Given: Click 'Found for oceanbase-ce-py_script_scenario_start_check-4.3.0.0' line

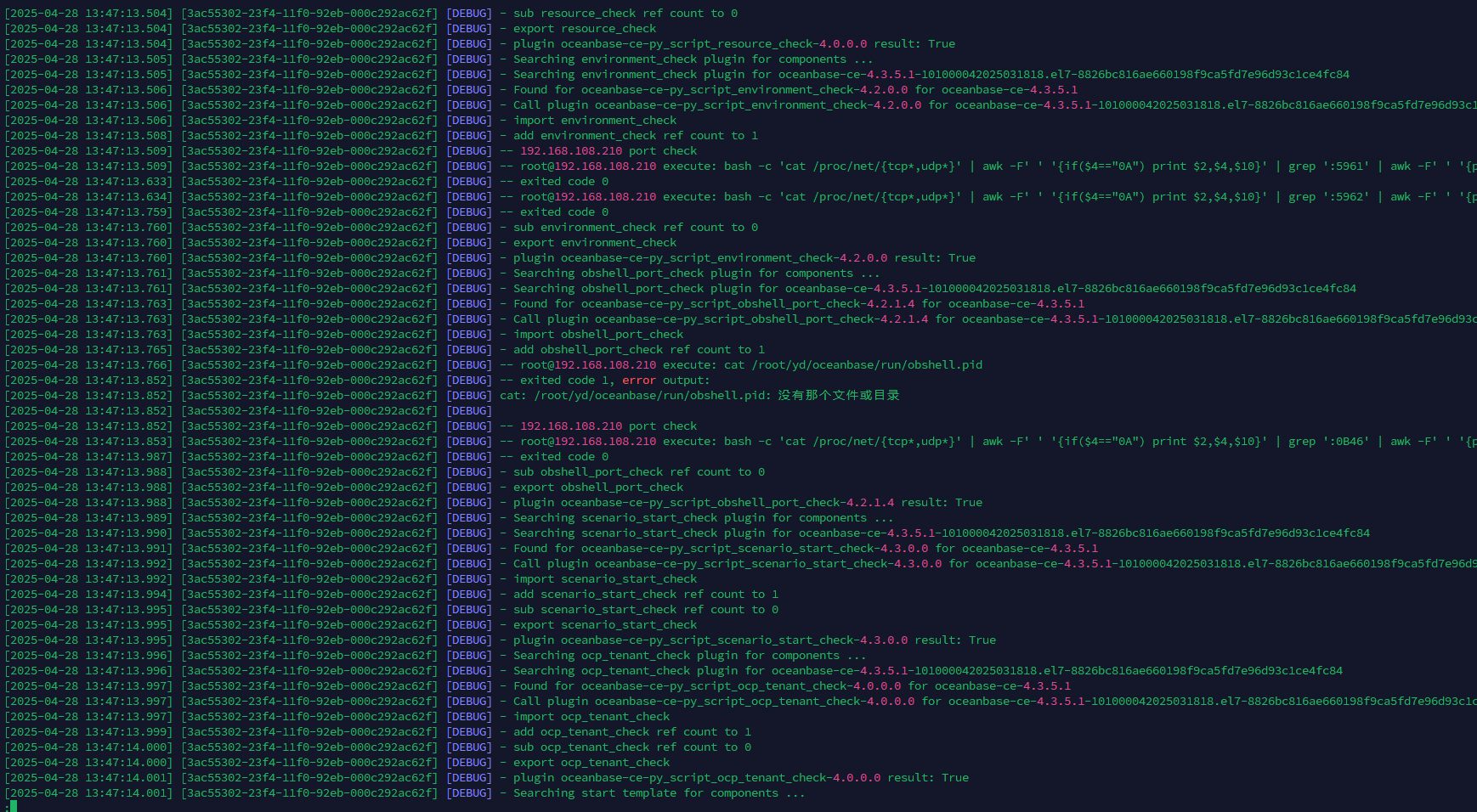Looking at the screenshot, I should 806,549.
